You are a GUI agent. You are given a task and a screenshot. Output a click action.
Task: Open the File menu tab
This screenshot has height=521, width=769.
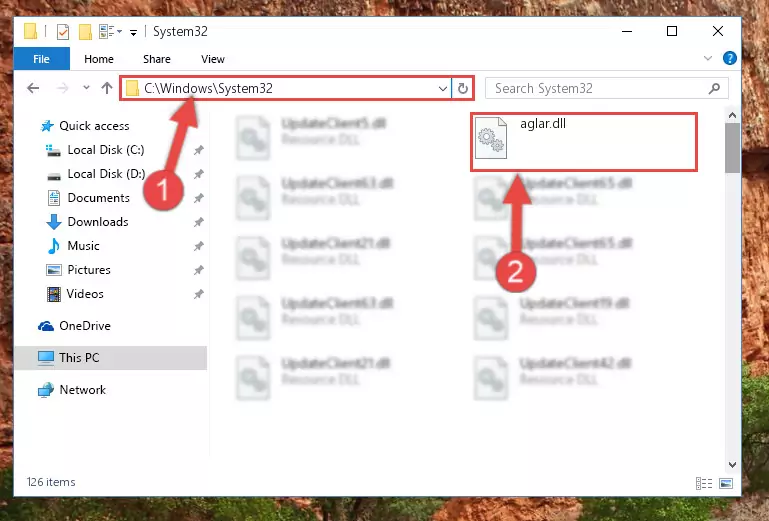coord(42,59)
